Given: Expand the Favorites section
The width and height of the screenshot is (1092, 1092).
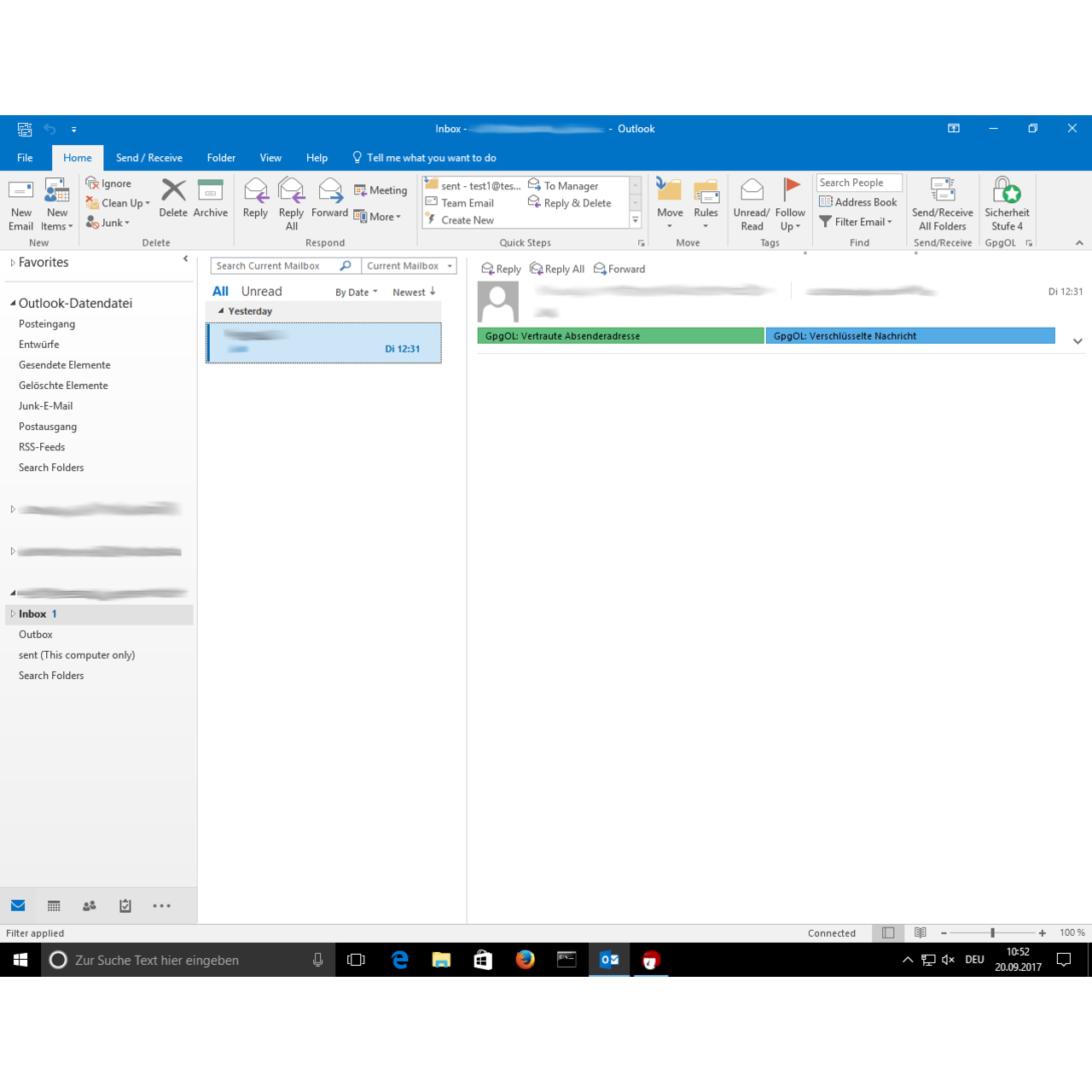Looking at the screenshot, I should click(13, 263).
